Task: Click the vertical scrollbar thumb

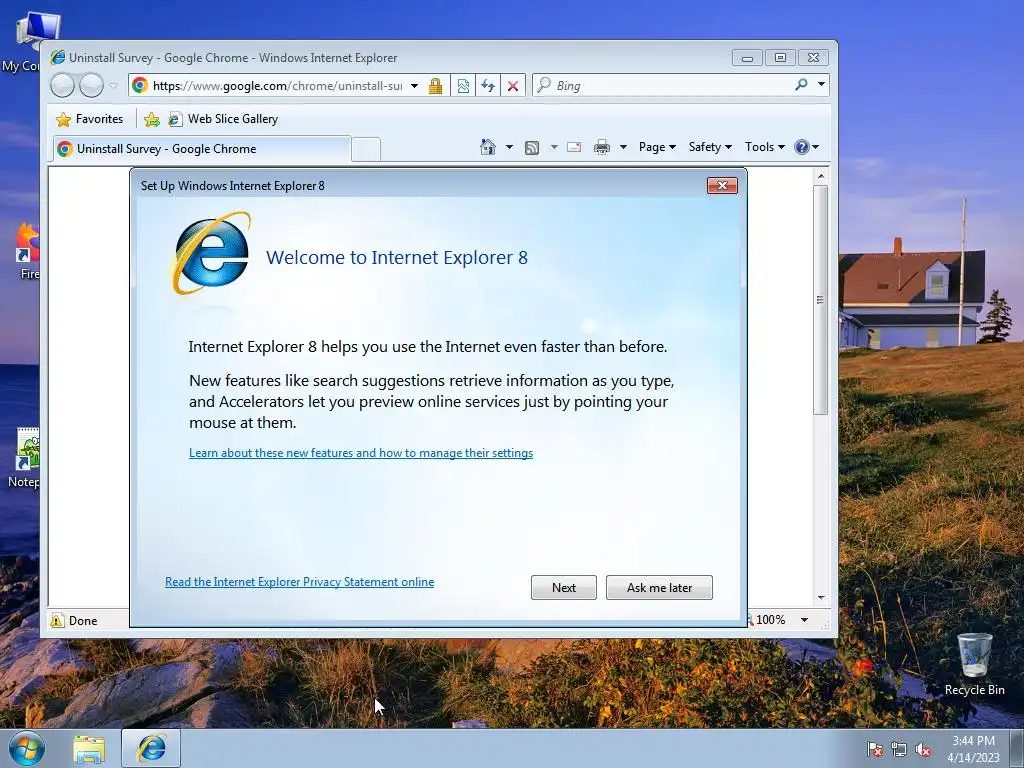Action: pos(821,300)
